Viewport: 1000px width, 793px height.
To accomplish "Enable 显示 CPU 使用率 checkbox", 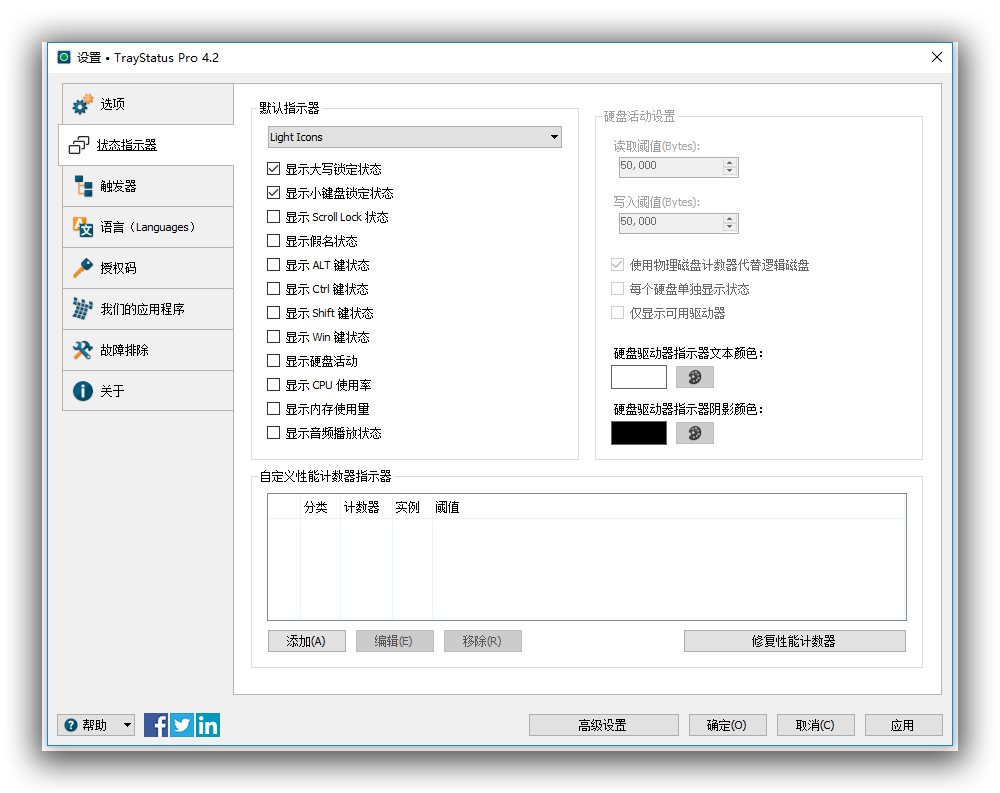I will coord(274,385).
